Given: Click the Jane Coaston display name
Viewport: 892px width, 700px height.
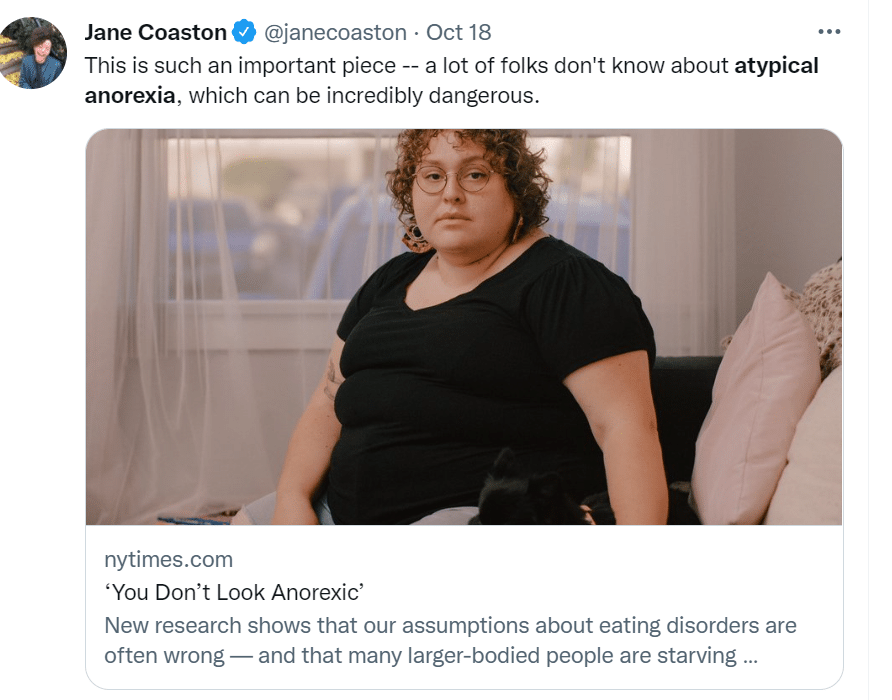Looking at the screenshot, I should click(155, 33).
